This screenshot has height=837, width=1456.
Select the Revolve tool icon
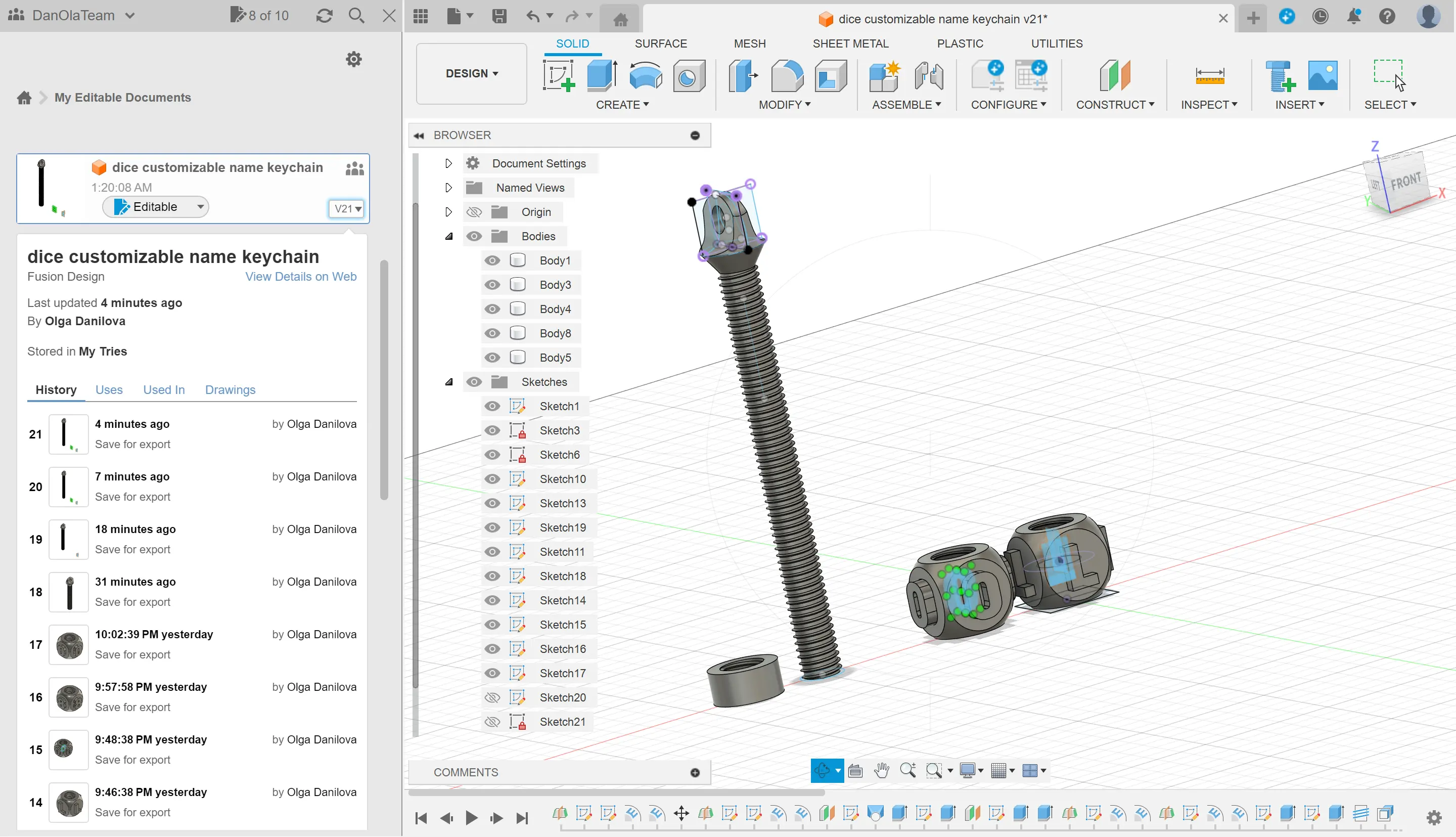click(645, 75)
